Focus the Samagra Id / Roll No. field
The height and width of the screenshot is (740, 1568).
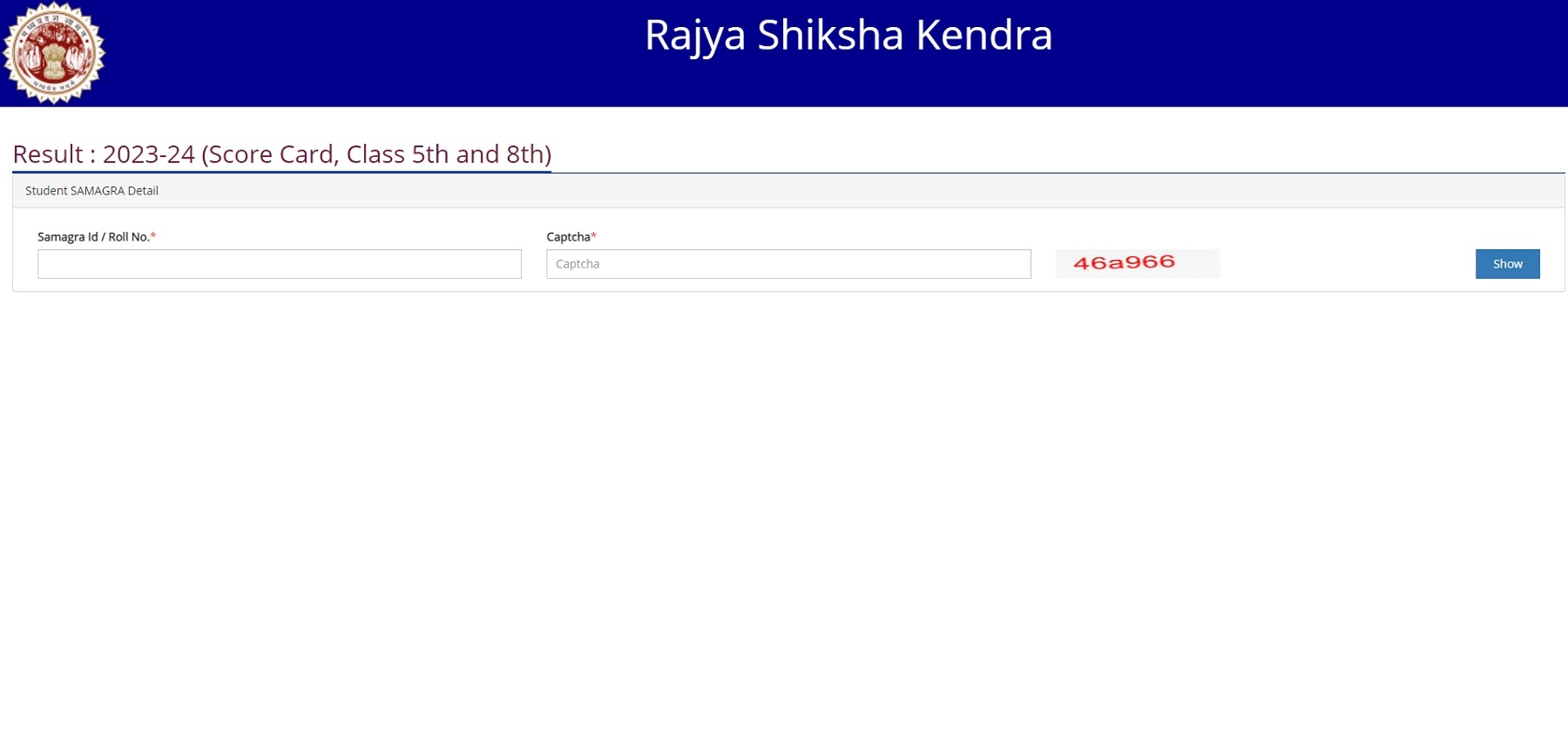click(280, 264)
